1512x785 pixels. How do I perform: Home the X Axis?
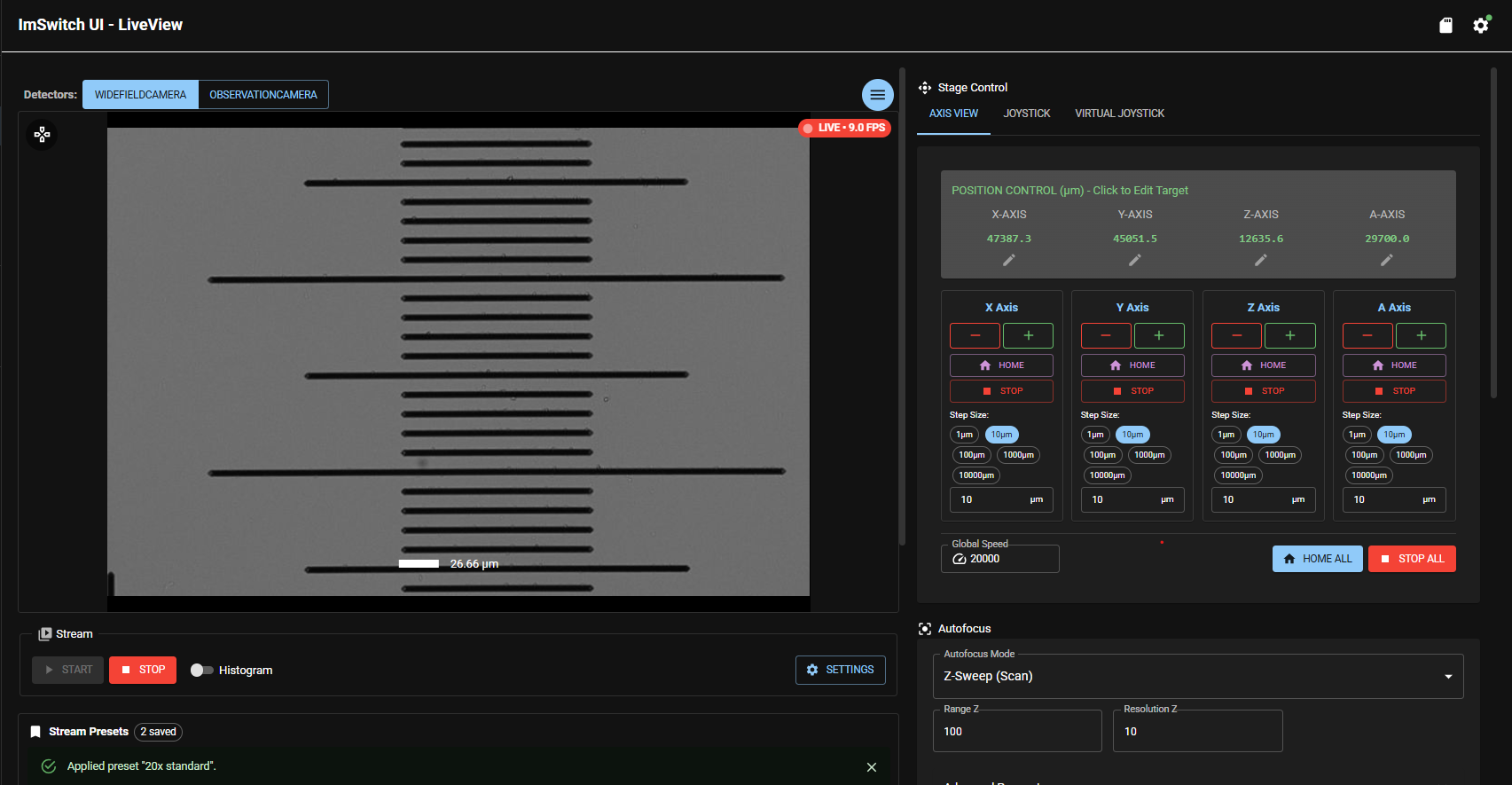(1001, 365)
